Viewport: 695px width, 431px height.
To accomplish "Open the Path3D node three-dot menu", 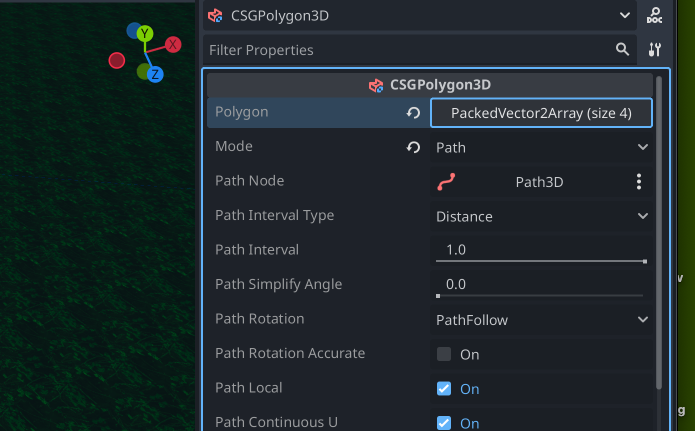I will coord(639,182).
